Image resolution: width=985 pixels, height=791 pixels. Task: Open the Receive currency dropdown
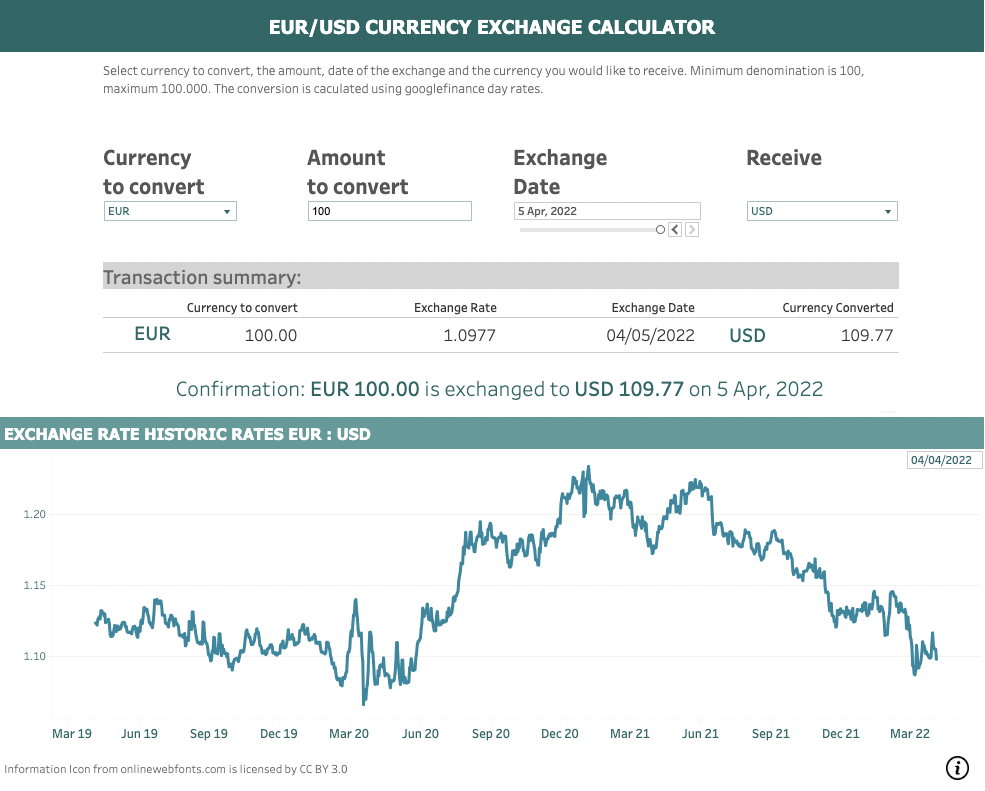click(822, 212)
